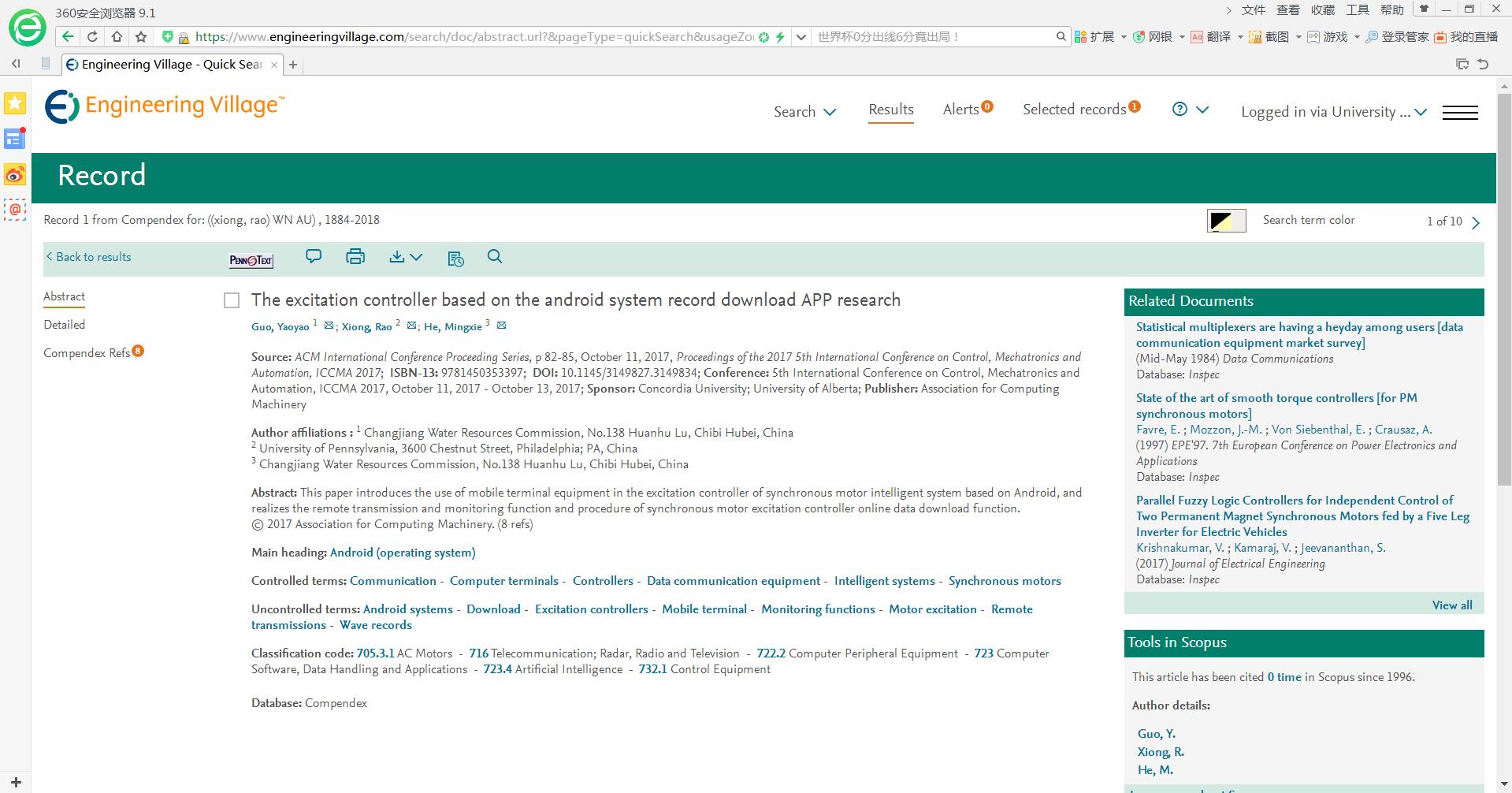Screen dimensions: 1512x793
Task: Click the help question mark icon
Action: [1180, 110]
